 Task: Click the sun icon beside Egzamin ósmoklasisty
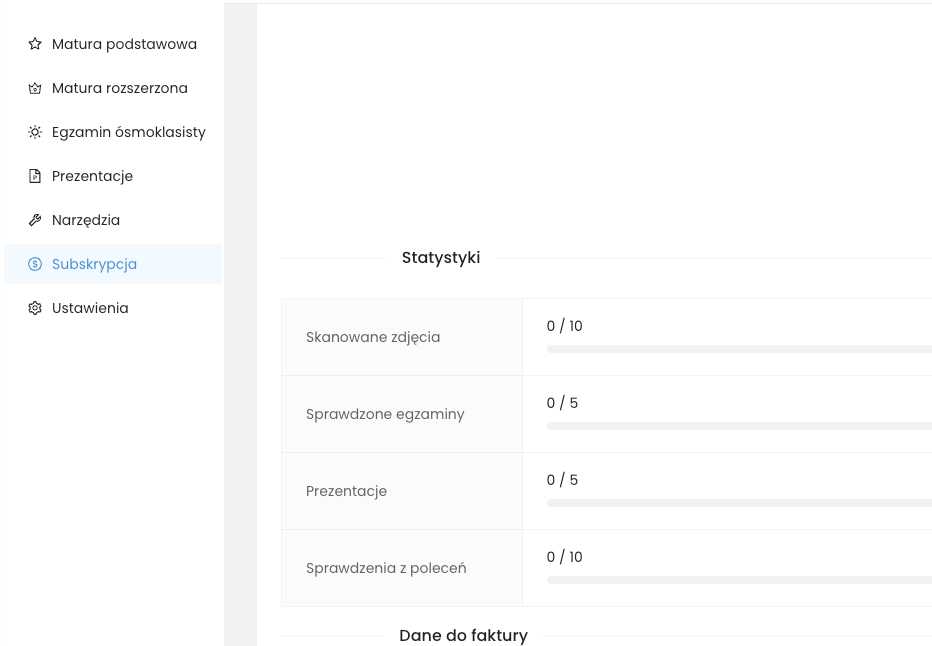pyautogui.click(x=35, y=132)
